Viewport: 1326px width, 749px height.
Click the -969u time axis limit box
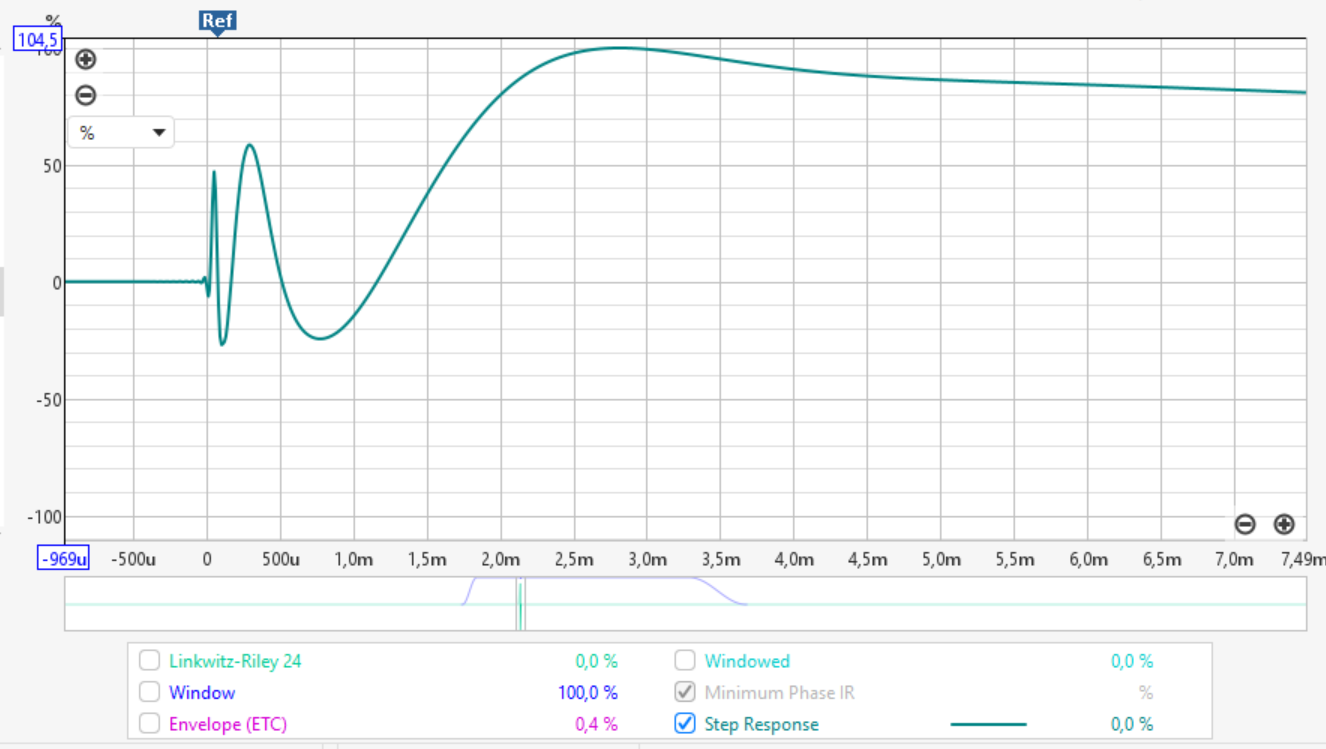(x=63, y=559)
